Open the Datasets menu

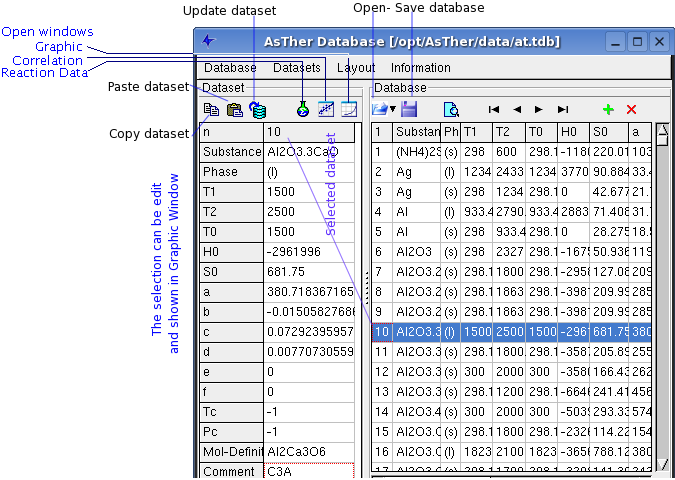pos(296,68)
